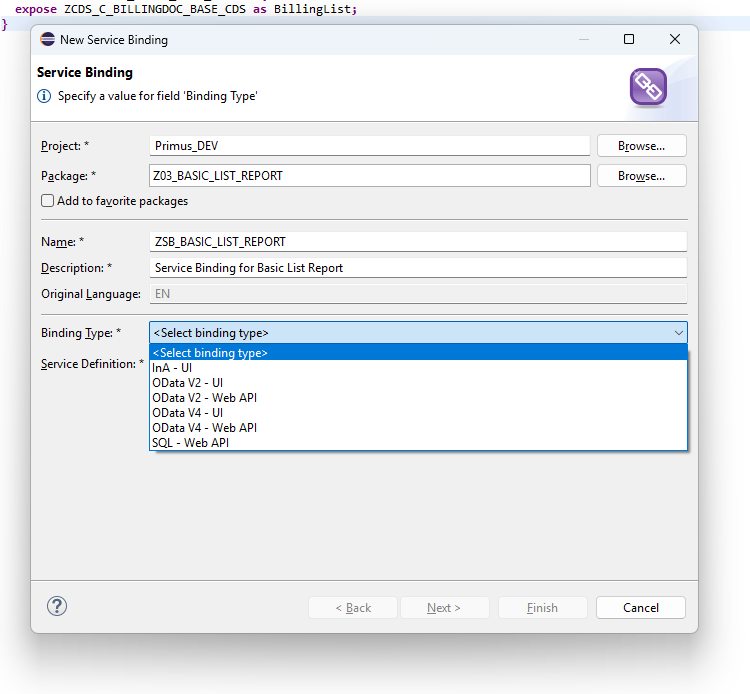Select OData V2 - UI binding type
750x694 pixels.
(x=419, y=383)
